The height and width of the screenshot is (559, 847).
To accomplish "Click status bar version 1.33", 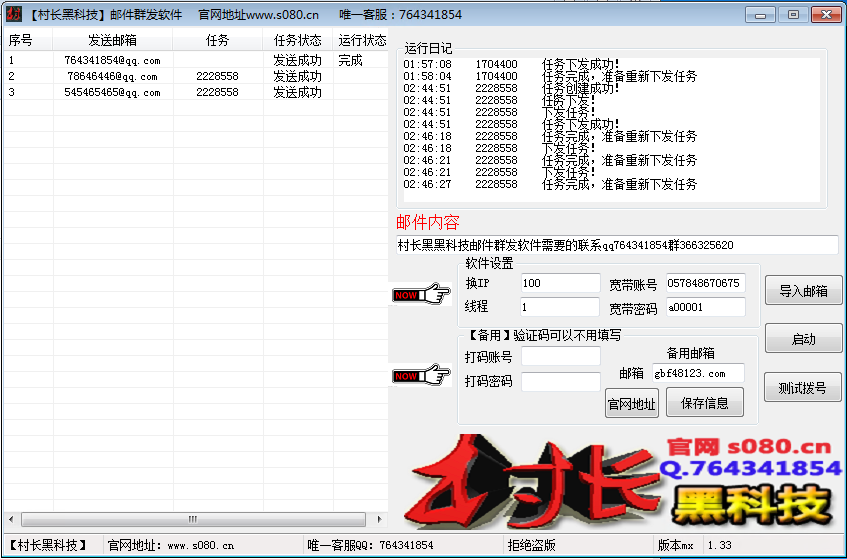I will tap(720, 545).
